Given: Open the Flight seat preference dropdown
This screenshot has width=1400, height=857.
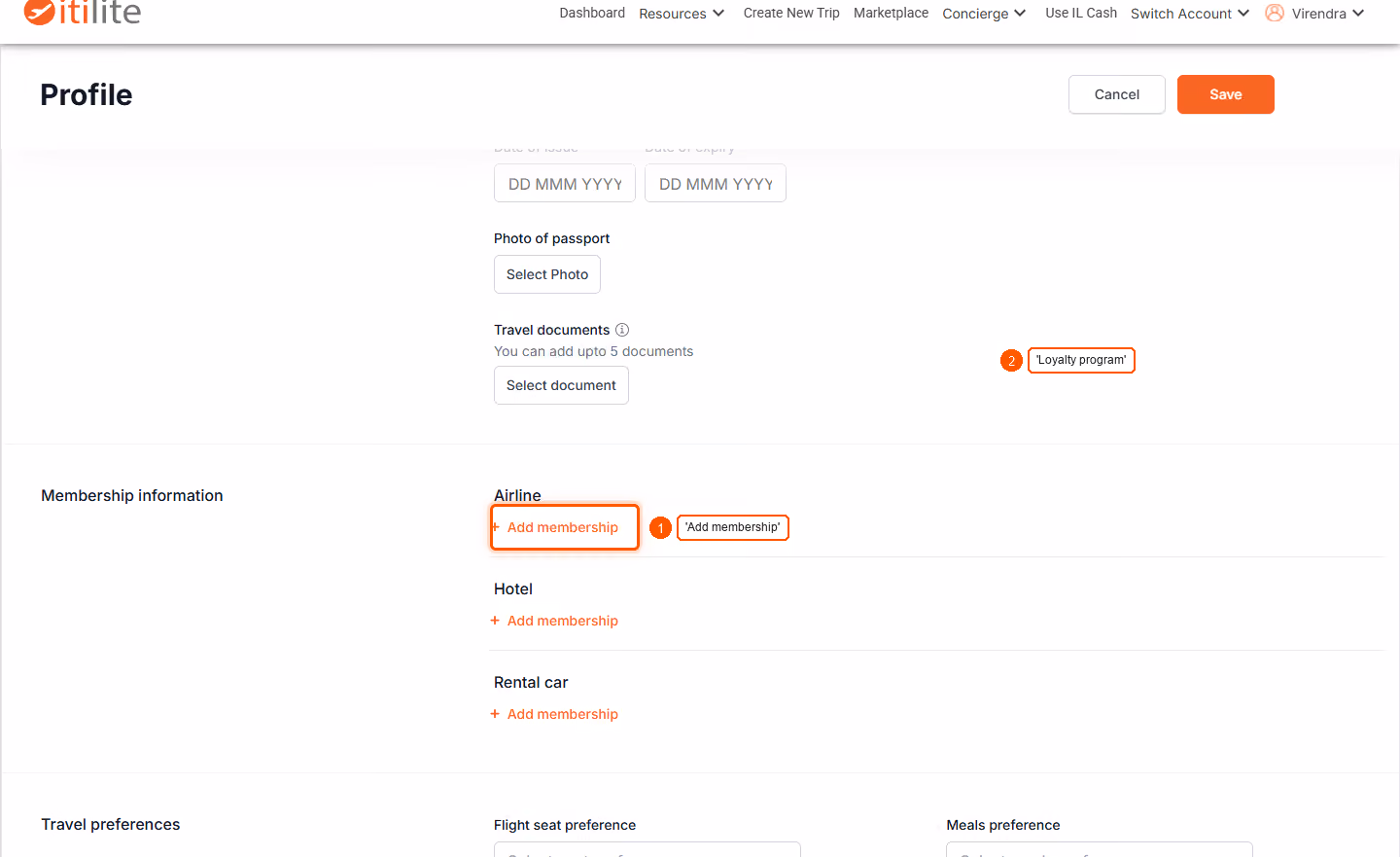Looking at the screenshot, I should click(647, 849).
